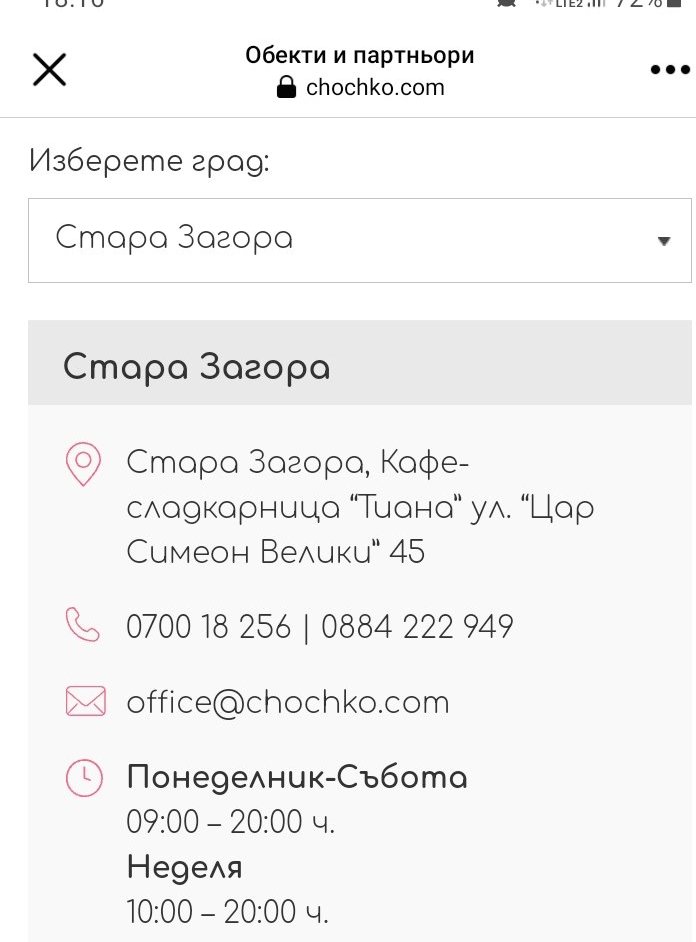Click the dropdown arrow in city selector
This screenshot has height=942, width=696.
tap(663, 241)
